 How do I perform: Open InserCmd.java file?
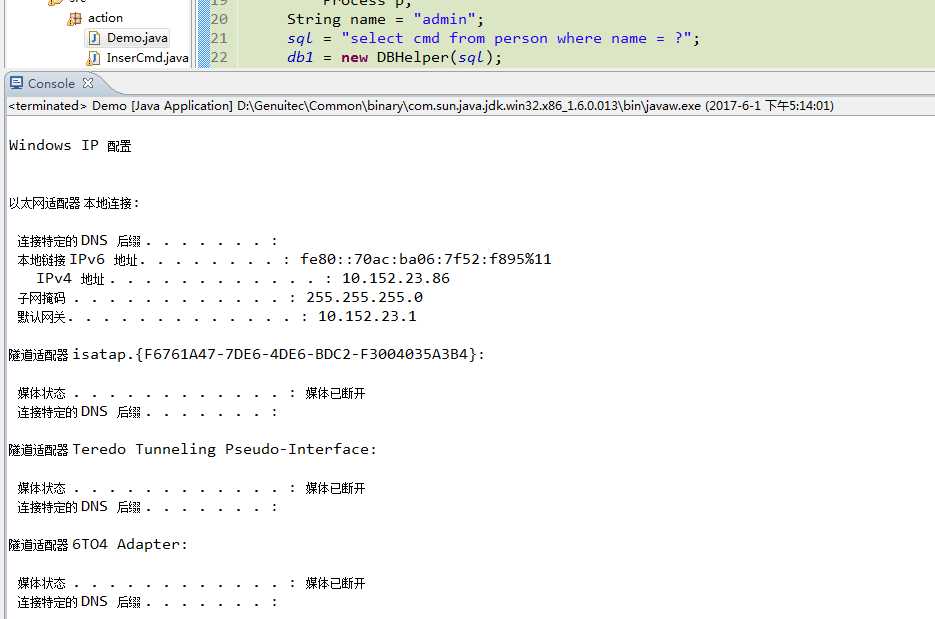(147, 58)
